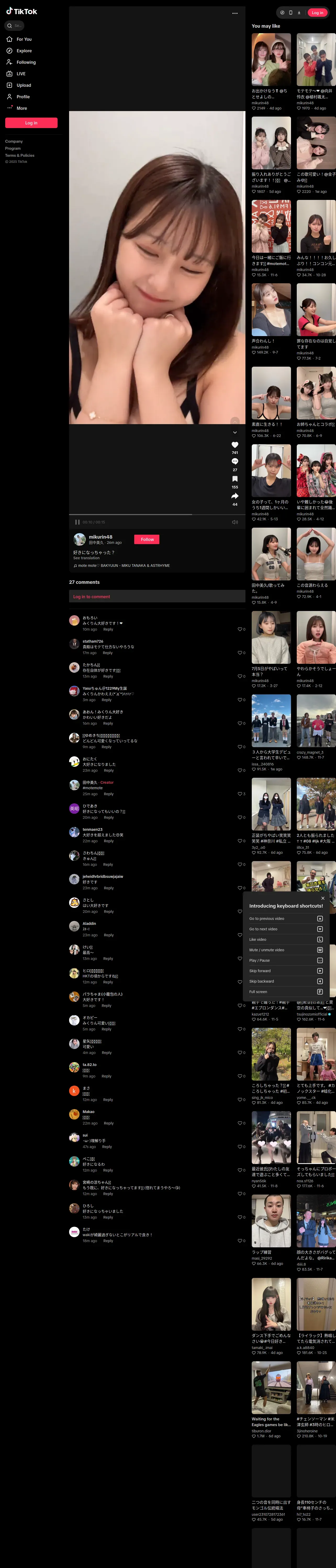Follow mikurin48
Screen dimensions: 336x1568
tap(147, 539)
